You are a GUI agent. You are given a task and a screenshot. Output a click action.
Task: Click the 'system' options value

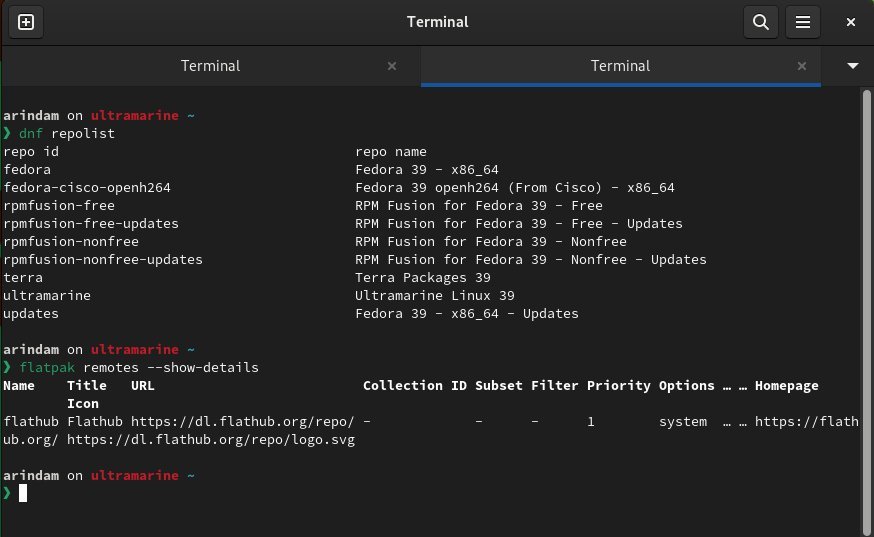[x=683, y=422]
